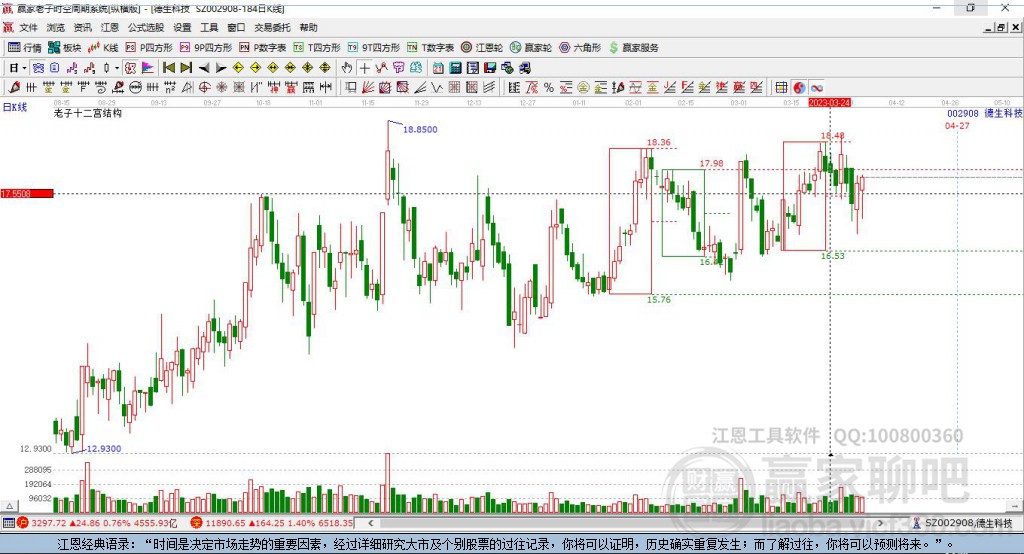
Task: Click the horizontal chart scrollbar track
Action: click(625, 523)
